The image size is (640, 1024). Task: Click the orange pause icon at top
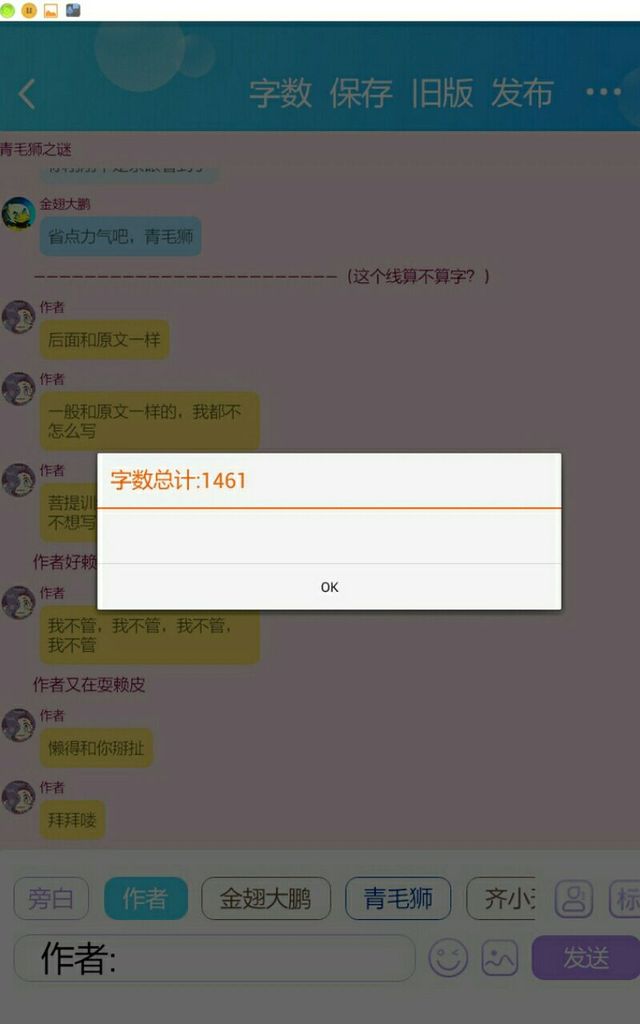pos(29,10)
